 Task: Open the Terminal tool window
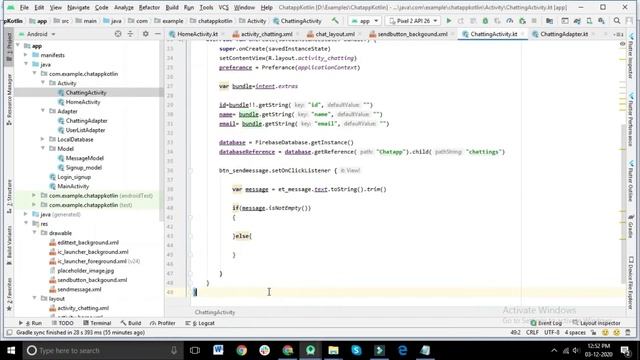click(x=97, y=323)
